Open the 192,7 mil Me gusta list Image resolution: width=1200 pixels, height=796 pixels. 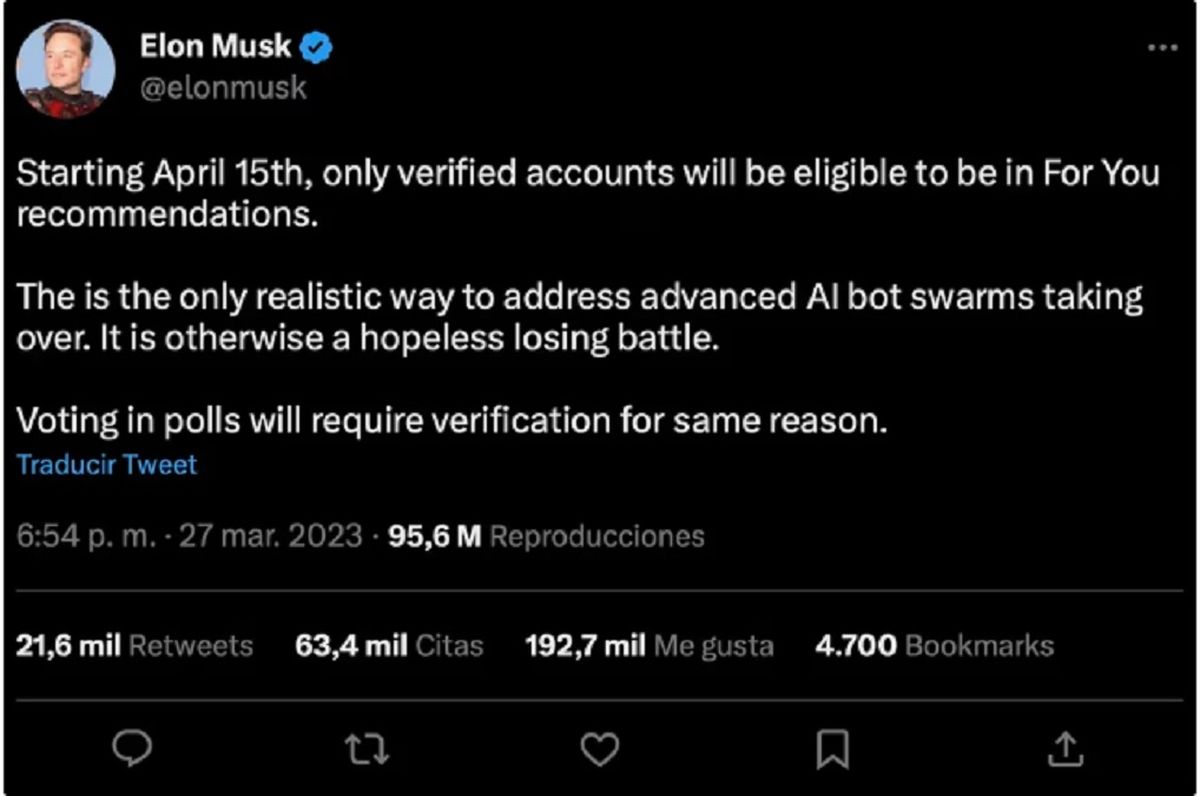point(648,645)
